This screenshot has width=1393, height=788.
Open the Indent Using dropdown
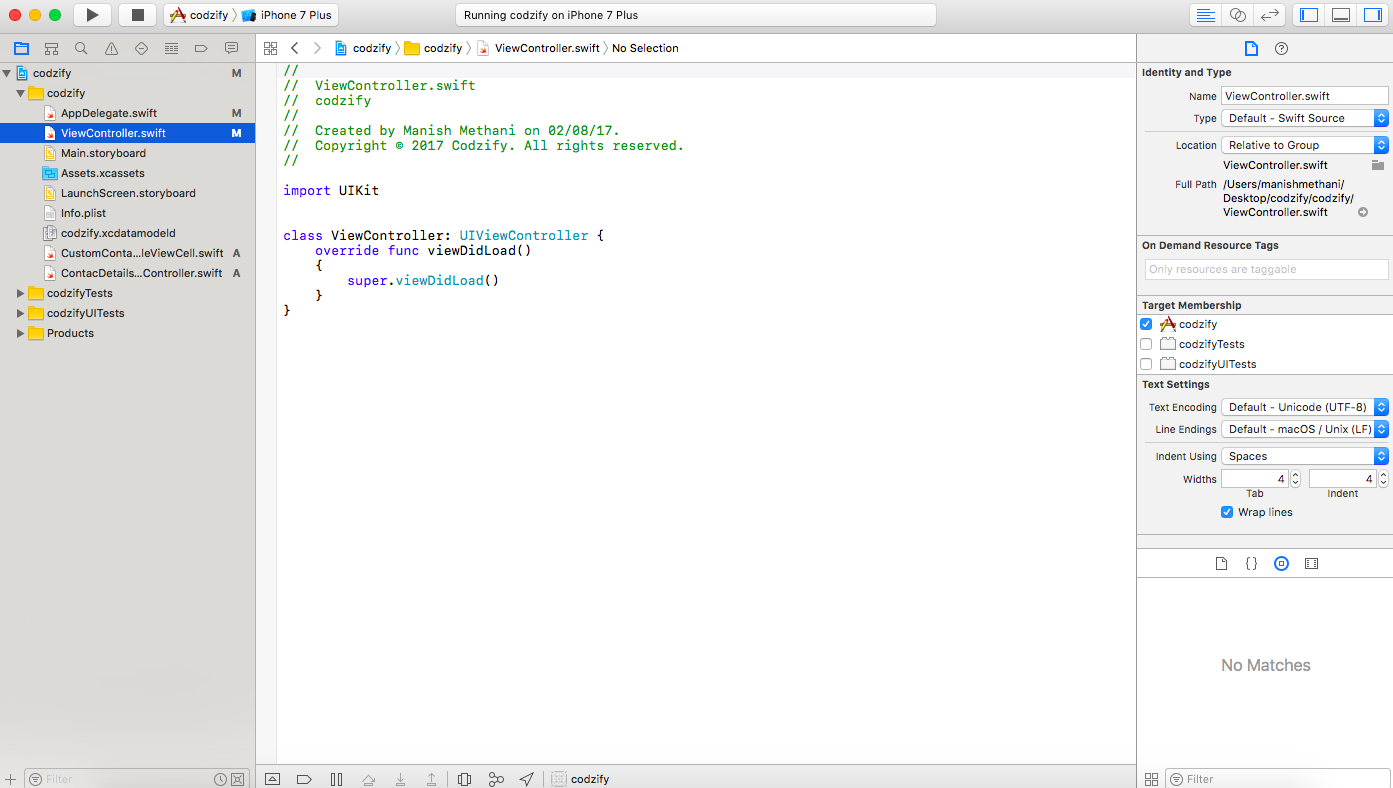coord(1305,456)
